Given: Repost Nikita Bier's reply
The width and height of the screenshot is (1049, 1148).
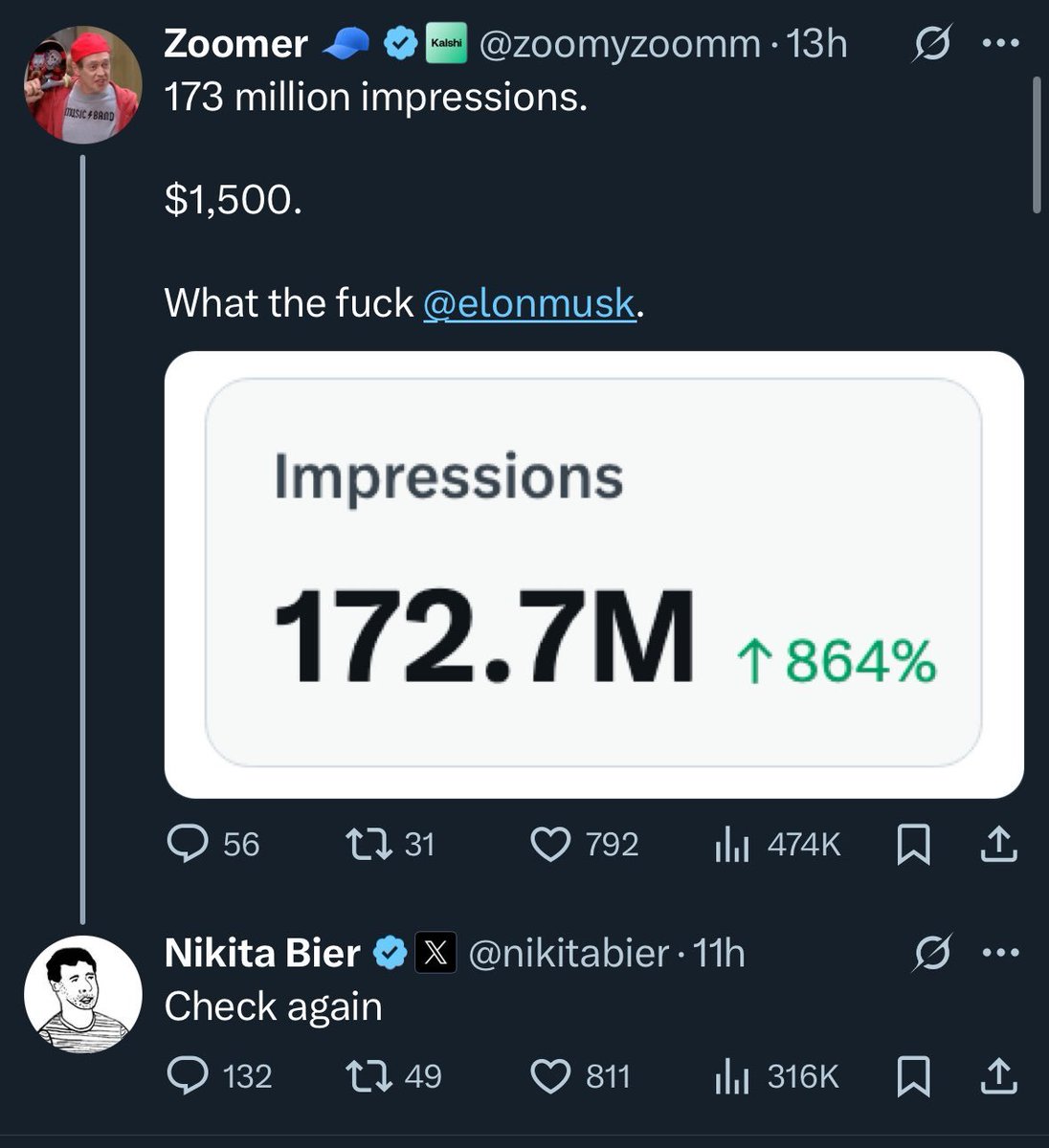Looking at the screenshot, I should [363, 1076].
